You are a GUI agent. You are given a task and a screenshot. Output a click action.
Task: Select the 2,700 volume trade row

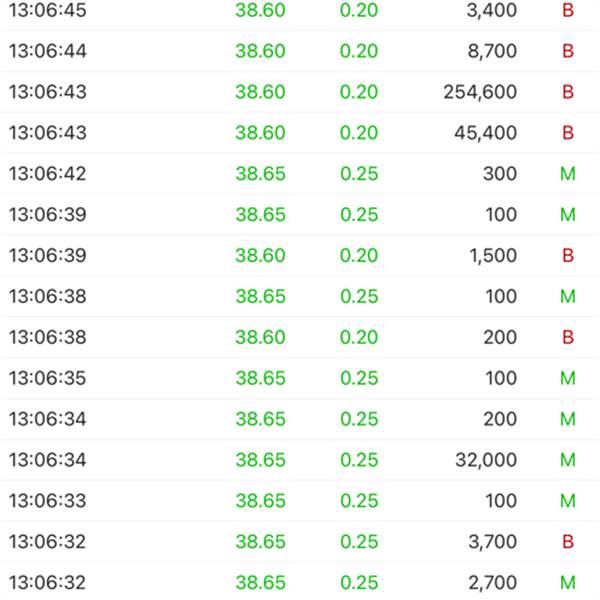point(300,582)
